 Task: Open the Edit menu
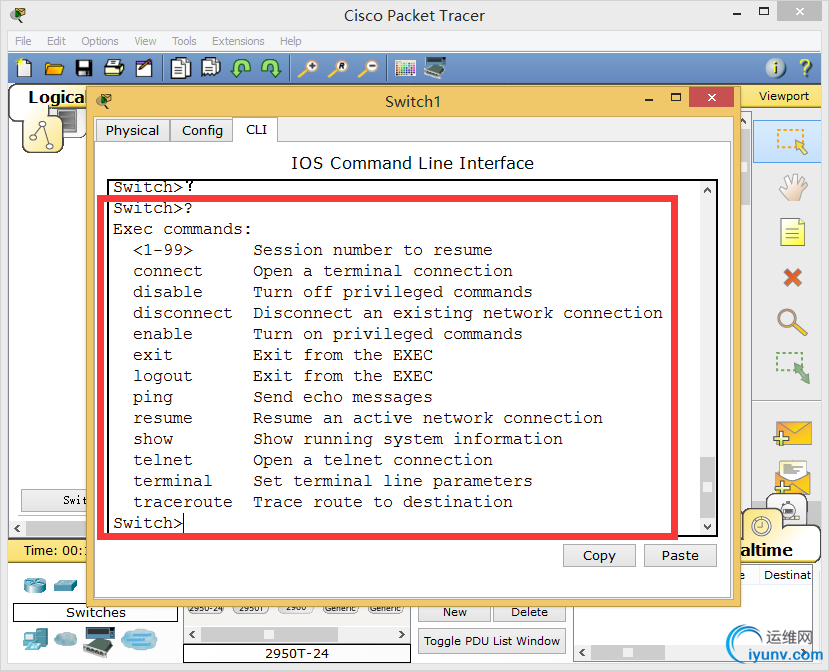tap(56, 41)
